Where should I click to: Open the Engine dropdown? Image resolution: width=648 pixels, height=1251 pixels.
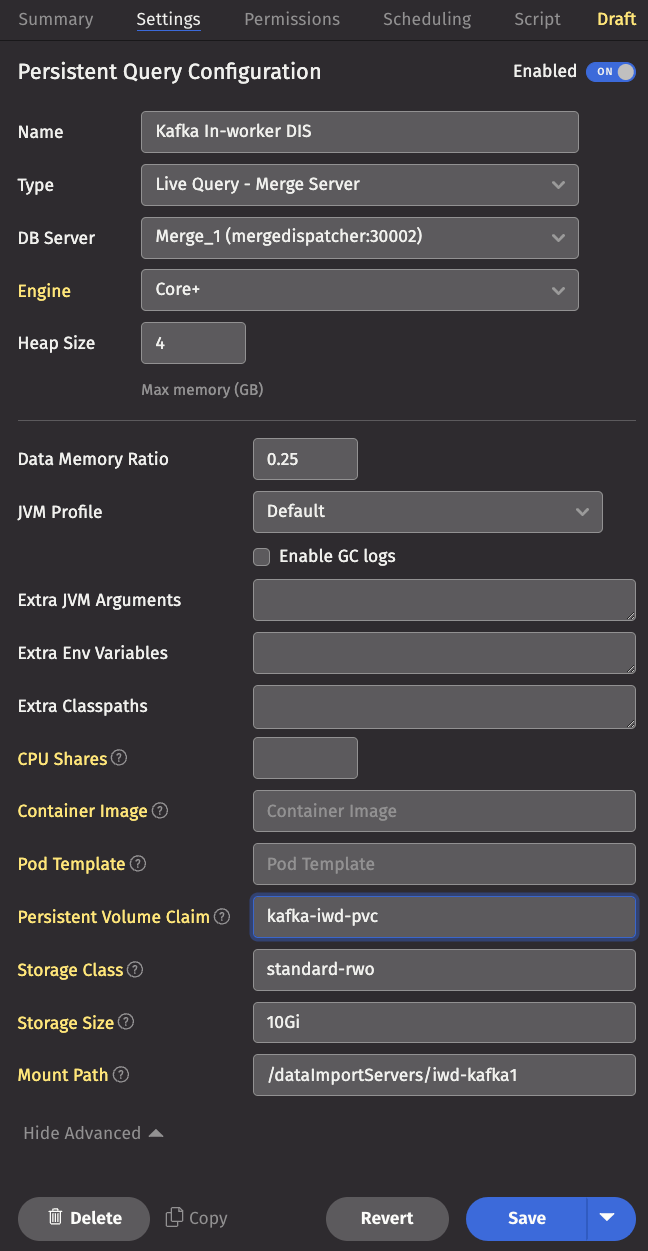click(x=360, y=291)
